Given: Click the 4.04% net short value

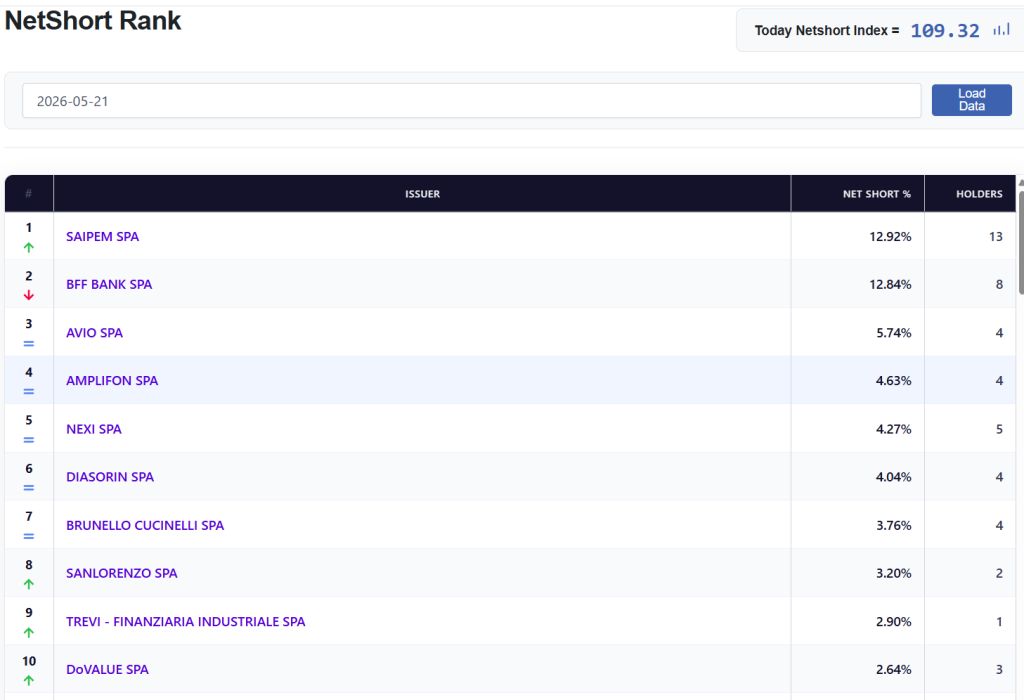Looking at the screenshot, I should pos(893,477).
